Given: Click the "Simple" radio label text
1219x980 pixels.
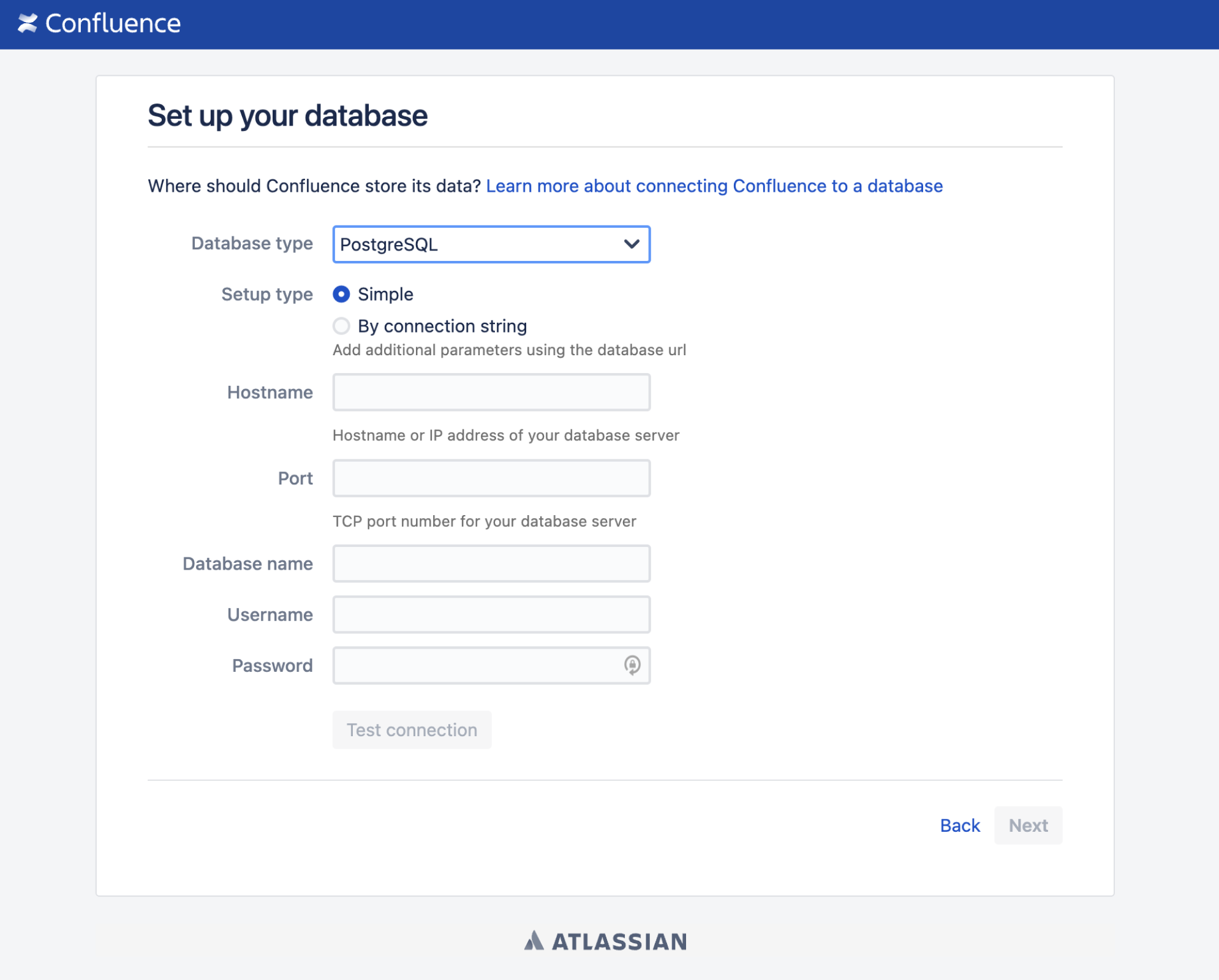Looking at the screenshot, I should point(385,294).
